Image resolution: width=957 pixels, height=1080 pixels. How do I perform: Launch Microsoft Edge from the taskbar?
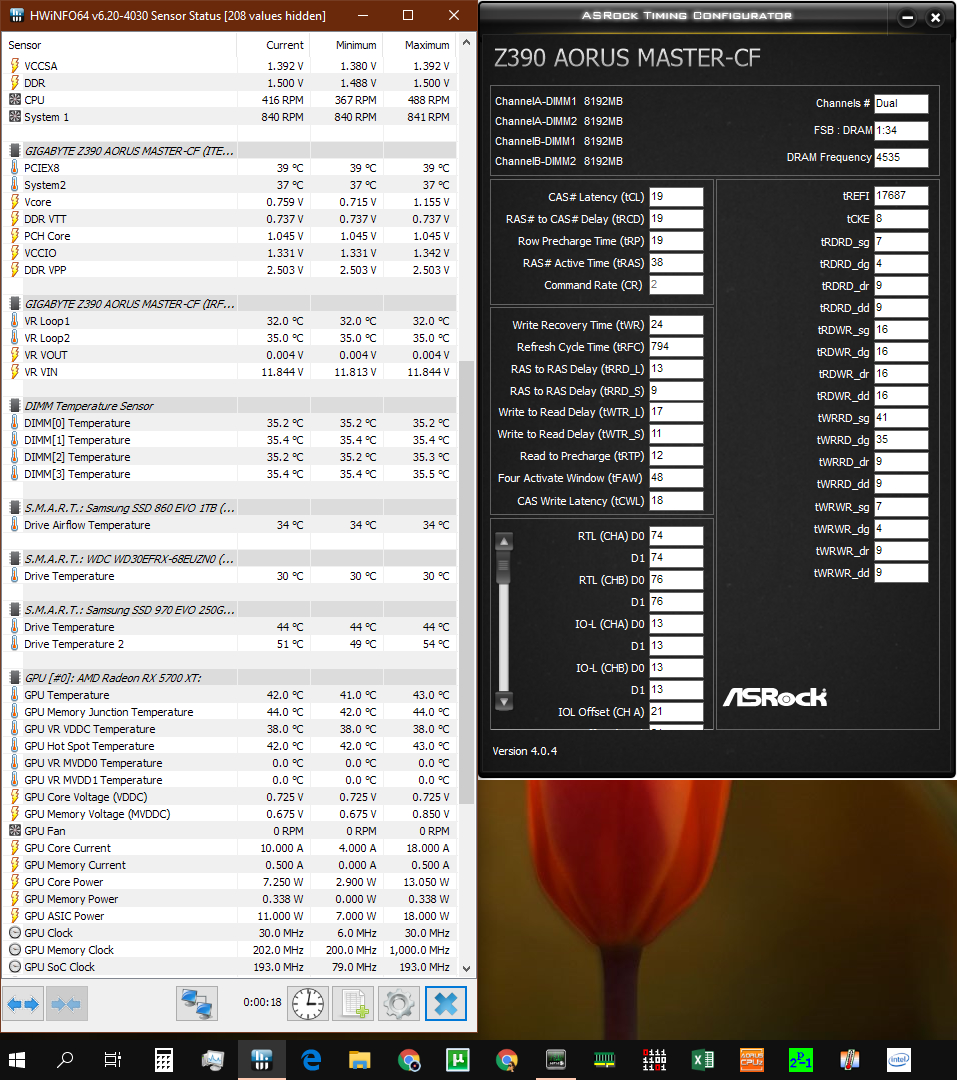(311, 1059)
